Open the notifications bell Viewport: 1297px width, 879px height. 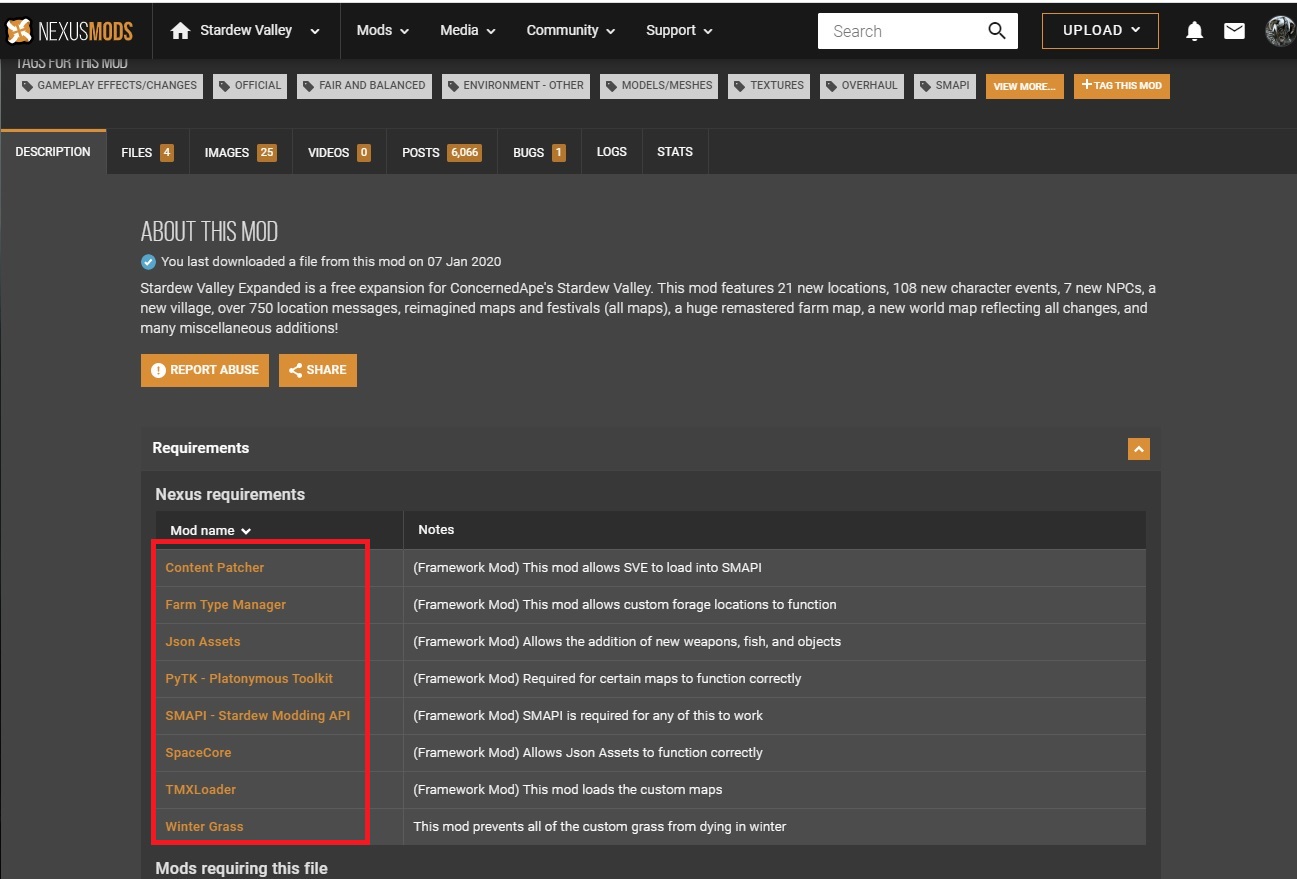tap(1194, 31)
